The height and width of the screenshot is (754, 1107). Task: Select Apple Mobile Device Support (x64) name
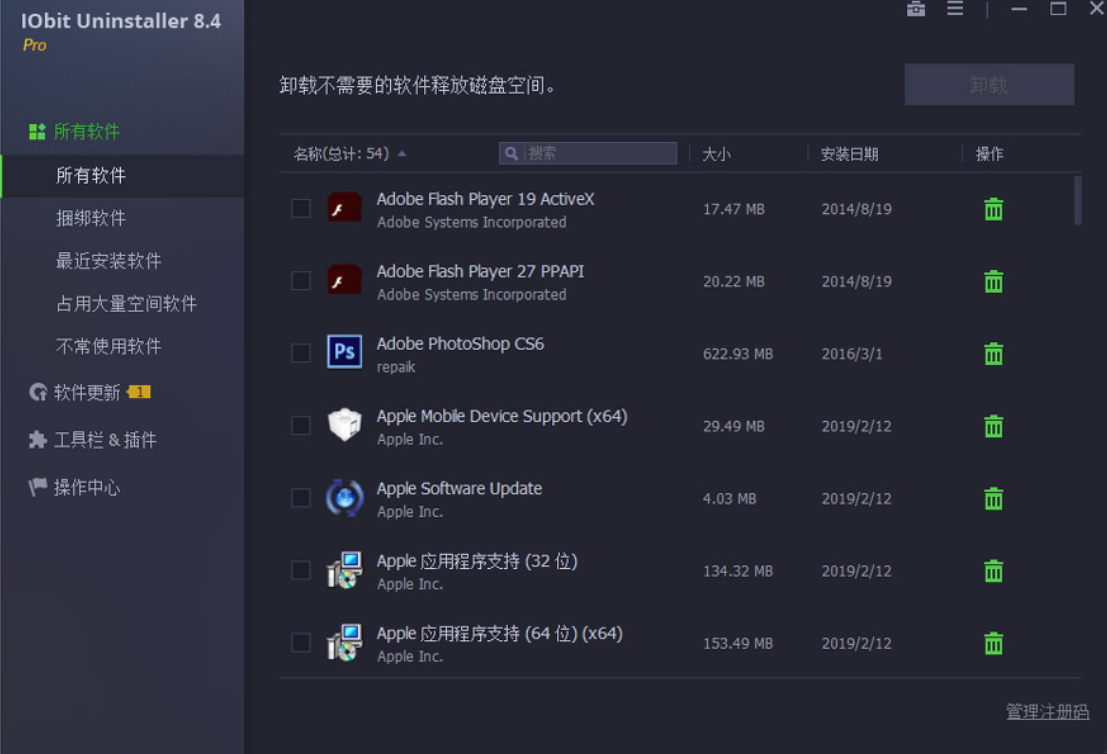click(502, 417)
